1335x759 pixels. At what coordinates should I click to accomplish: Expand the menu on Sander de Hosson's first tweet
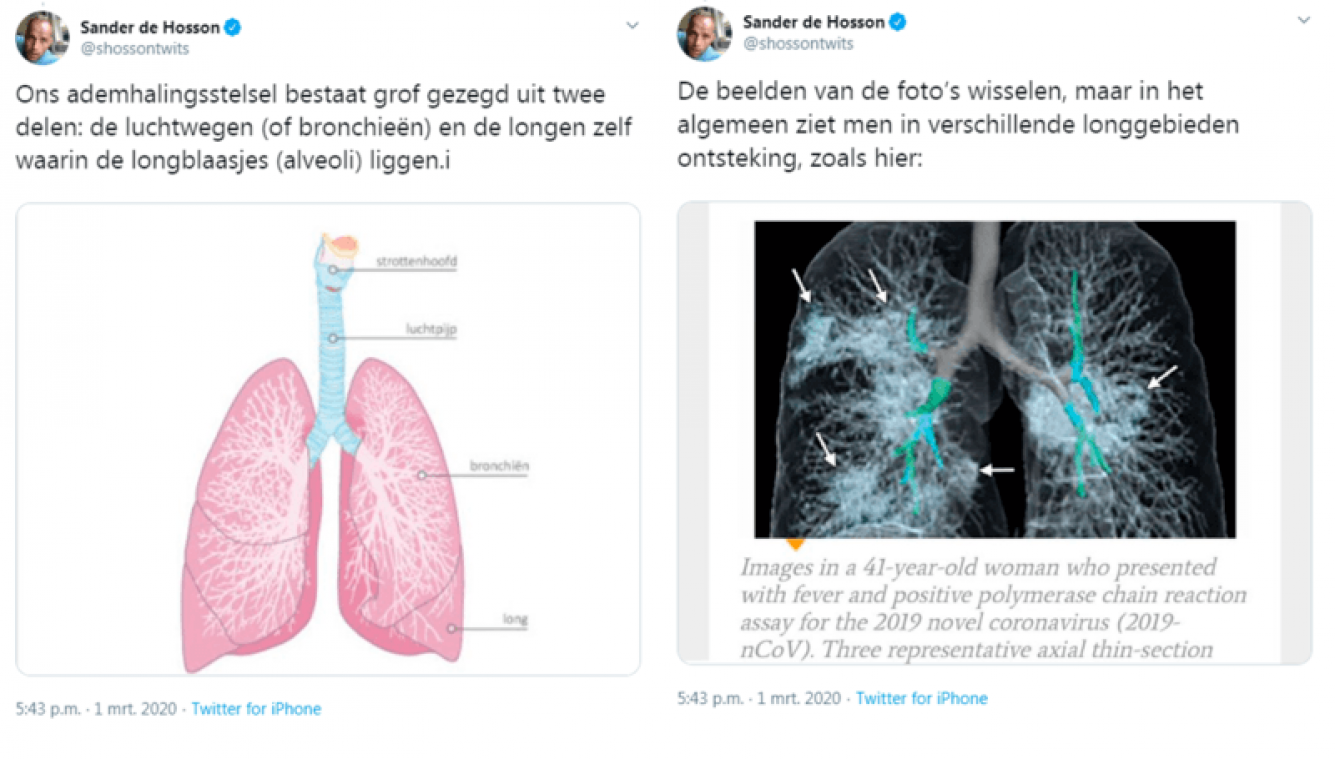630,26
